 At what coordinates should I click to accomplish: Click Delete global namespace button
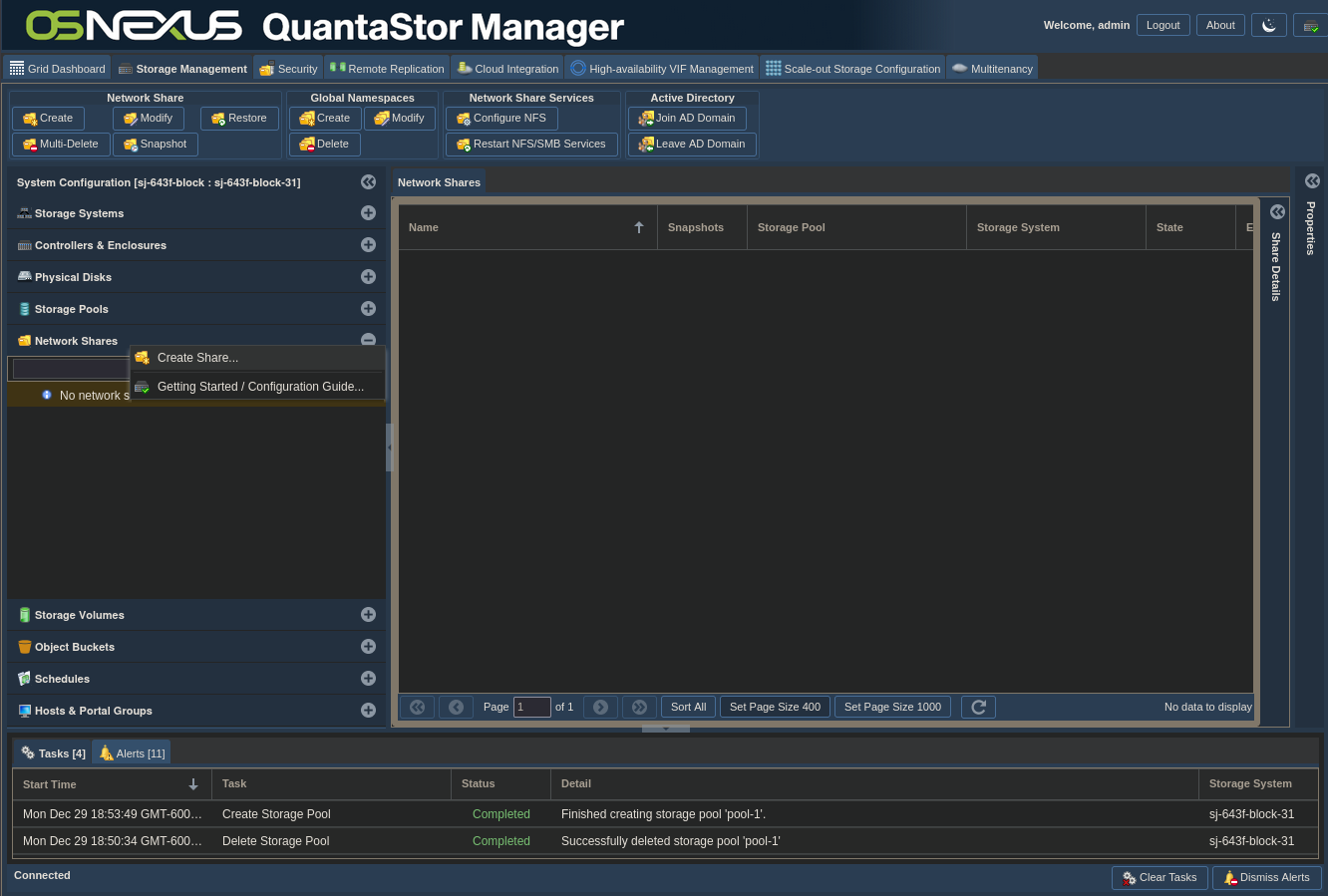pyautogui.click(x=324, y=145)
